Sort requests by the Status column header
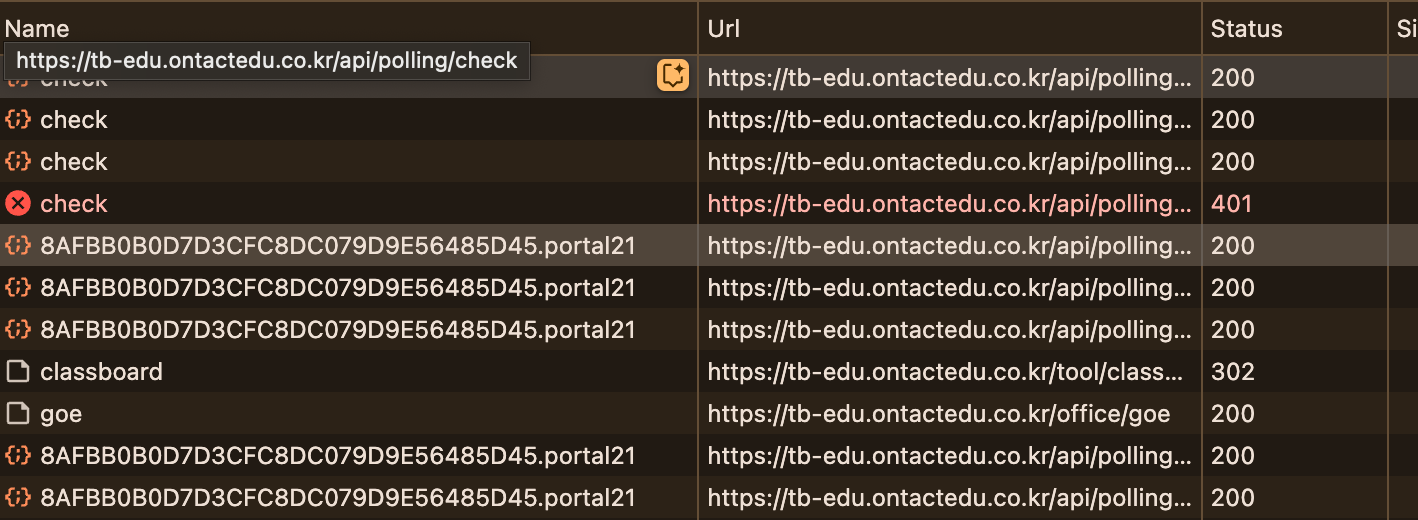The width and height of the screenshot is (1418, 520). (1246, 29)
